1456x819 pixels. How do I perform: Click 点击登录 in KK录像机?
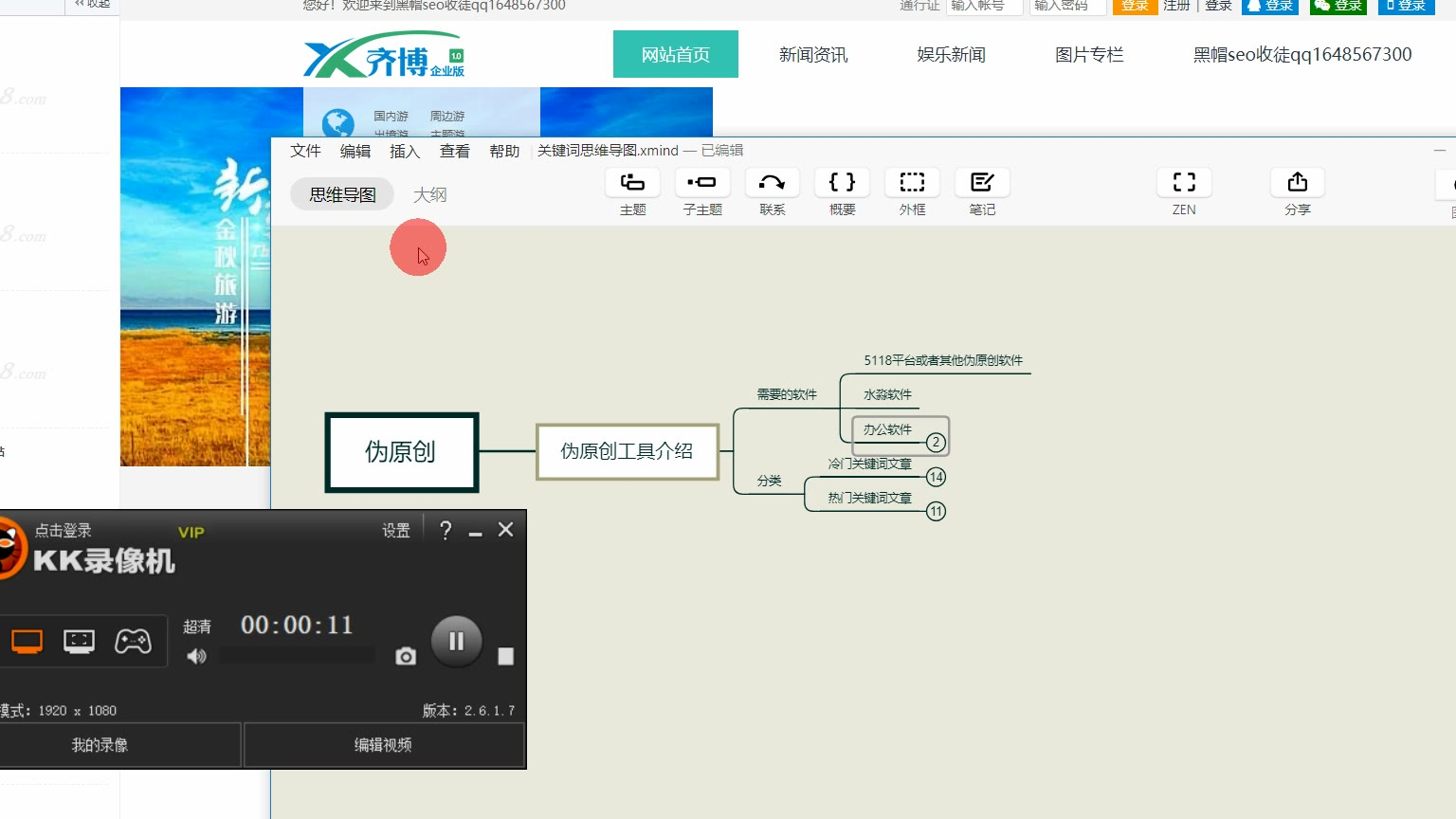64,531
